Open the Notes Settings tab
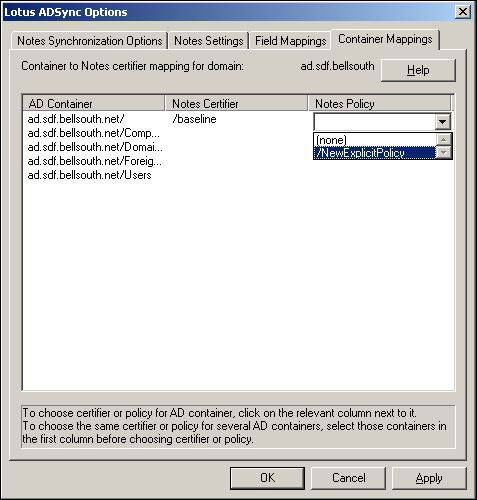Viewport: 477px width, 500px height. tap(209, 41)
